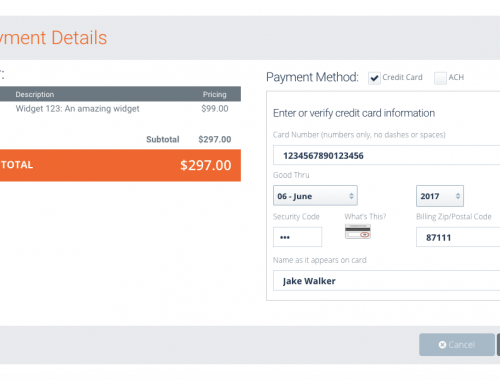Click the Description column header

35,94
